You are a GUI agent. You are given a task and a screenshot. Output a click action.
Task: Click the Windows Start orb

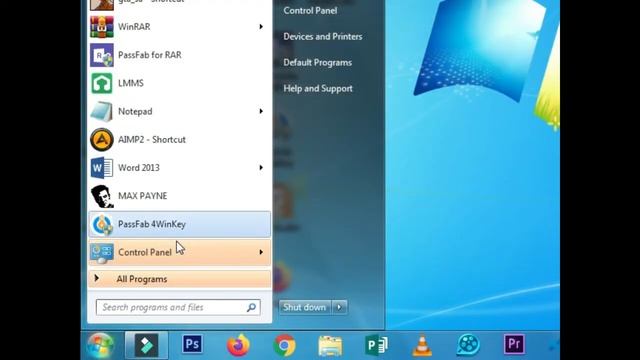click(100, 345)
